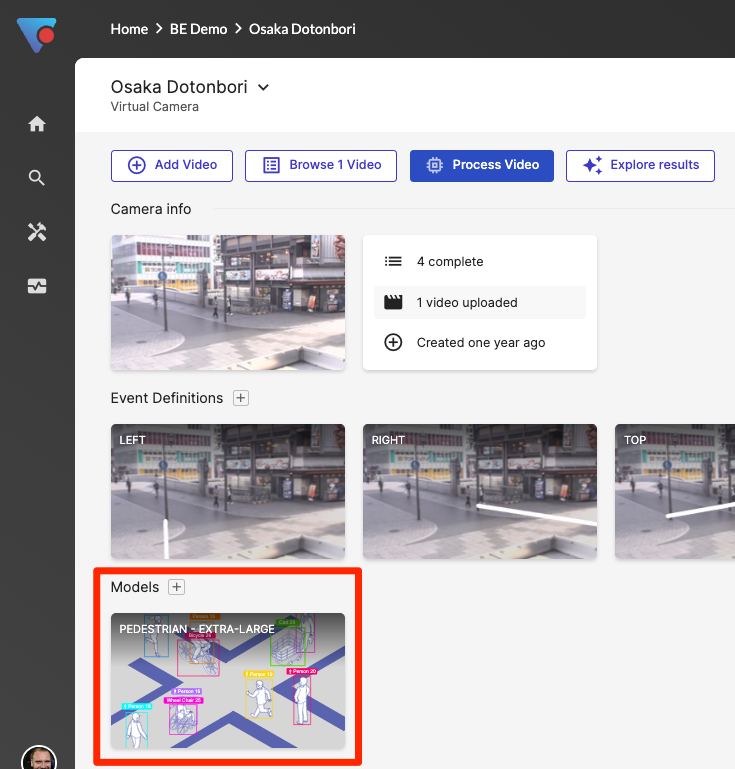Select the tools icon in the sidebar
Image resolution: width=735 pixels, height=769 pixels.
[37, 232]
